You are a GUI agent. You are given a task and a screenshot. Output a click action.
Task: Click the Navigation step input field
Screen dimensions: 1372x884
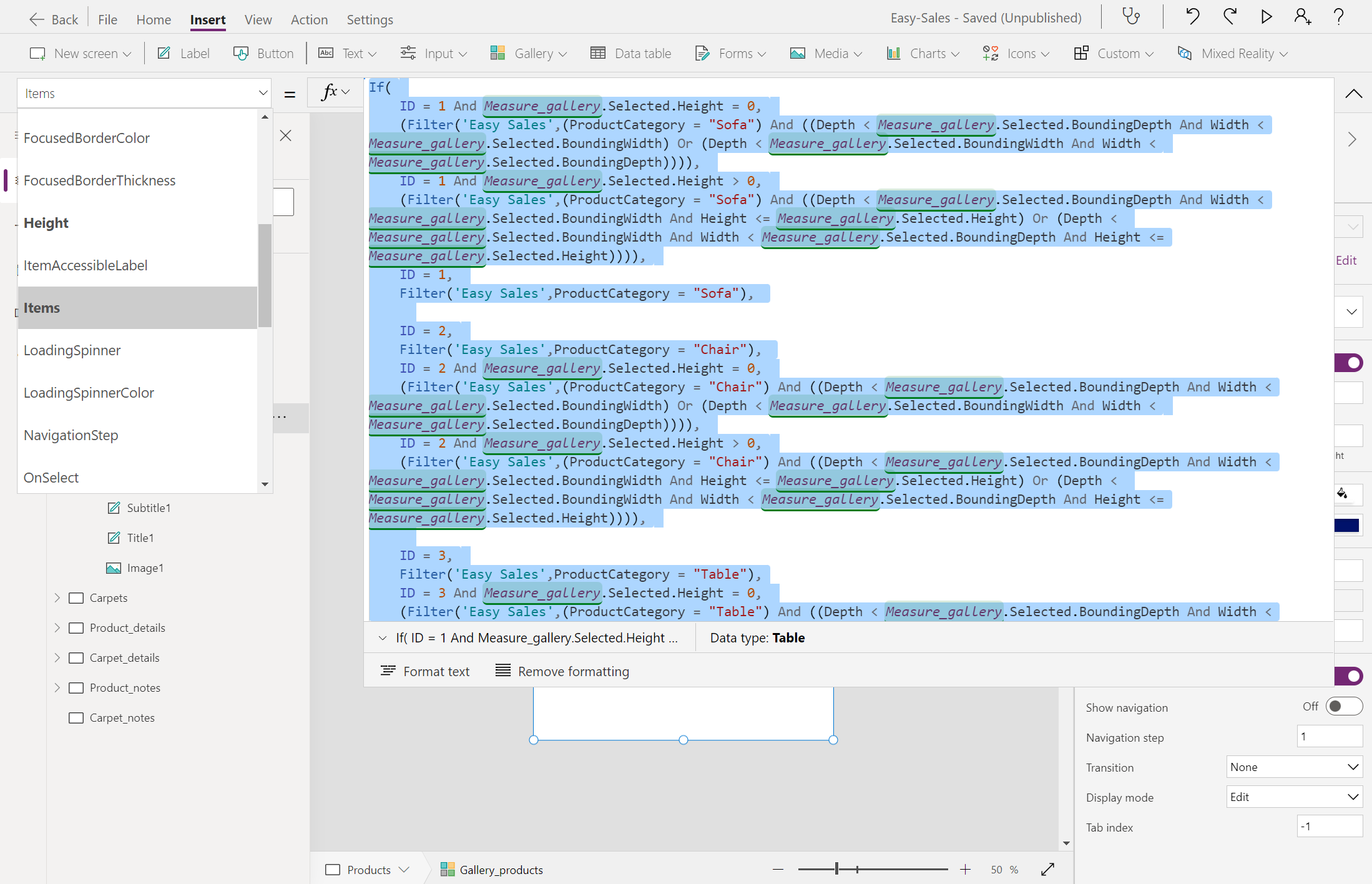1330,736
